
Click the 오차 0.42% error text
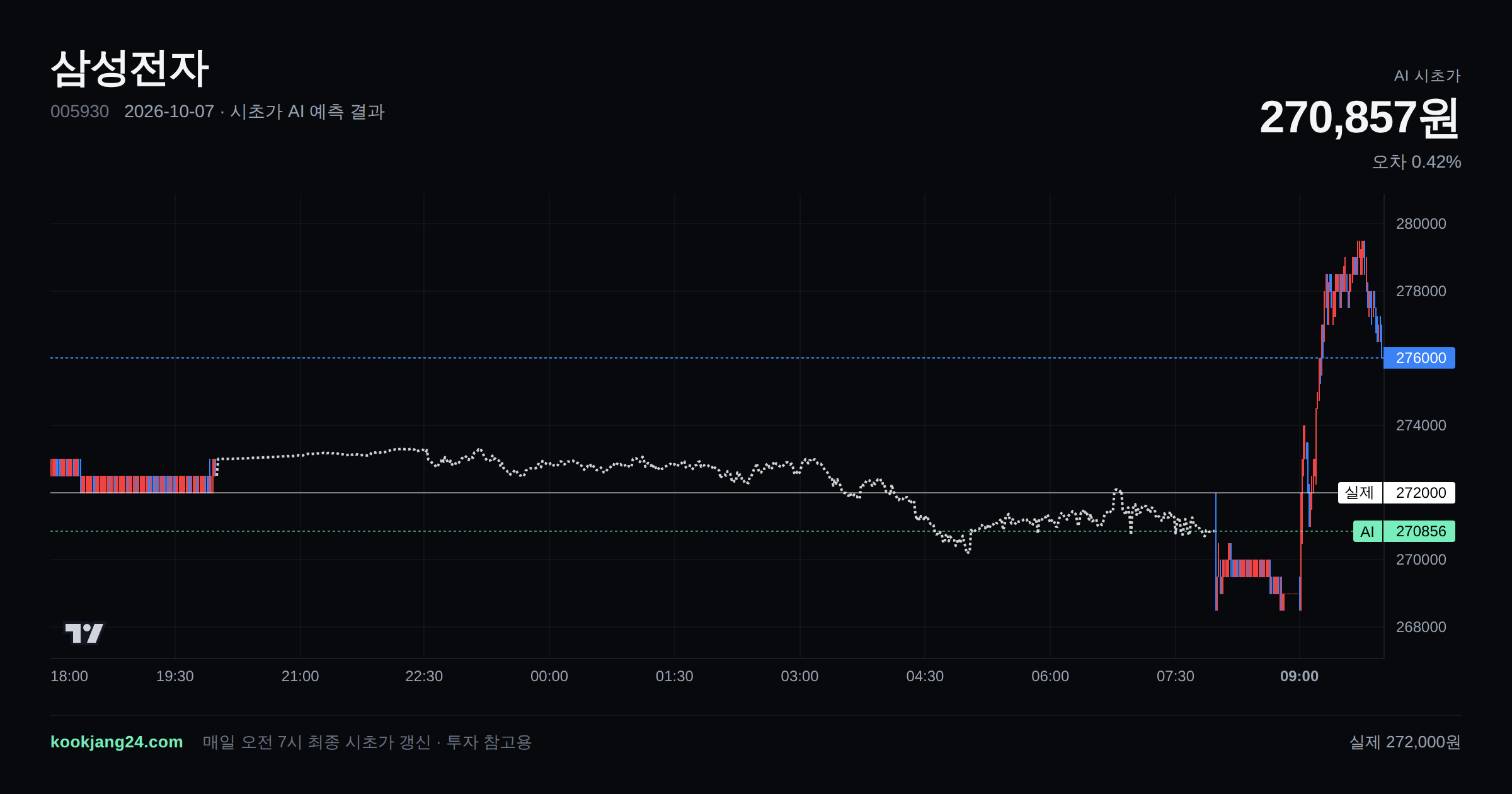pyautogui.click(x=1416, y=162)
